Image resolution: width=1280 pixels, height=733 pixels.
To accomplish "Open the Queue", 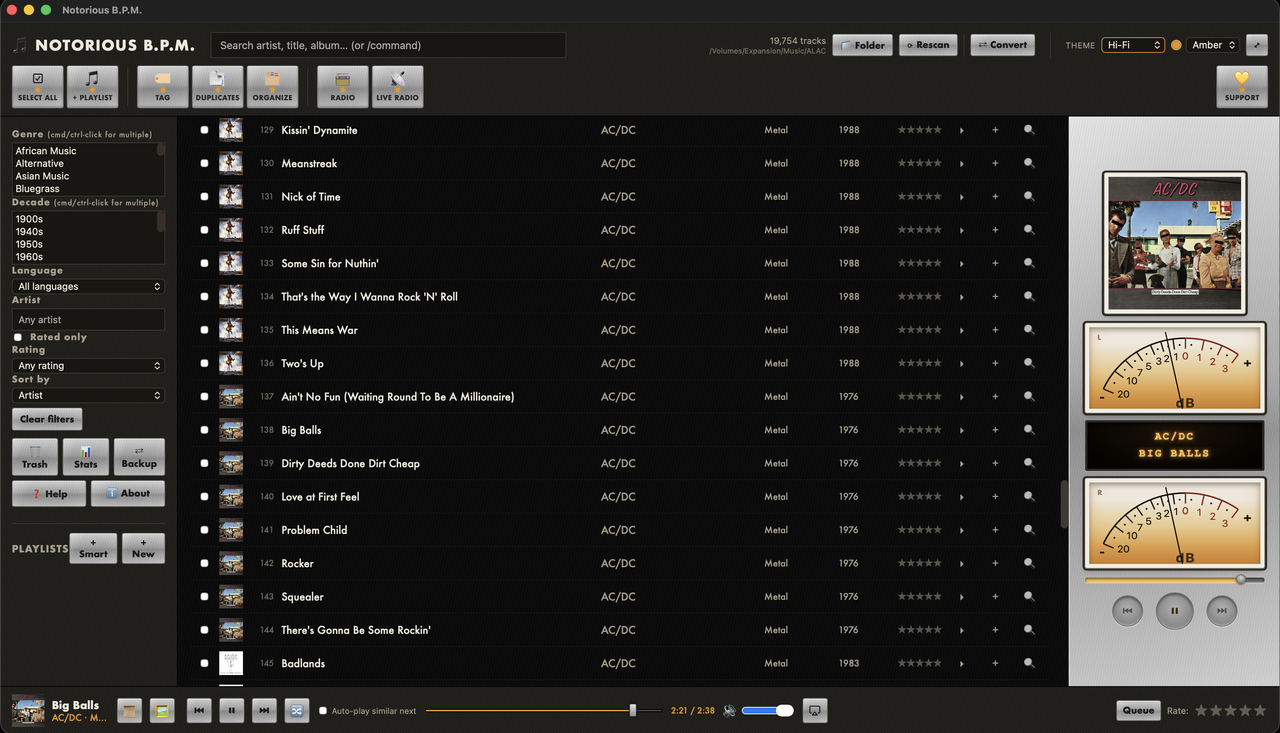I will click(x=1138, y=710).
